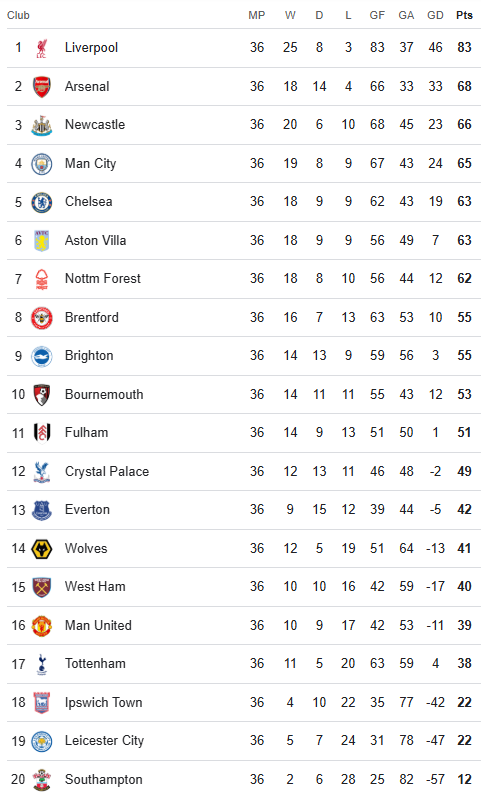
Task: Click the Pts column header
Action: tap(464, 15)
